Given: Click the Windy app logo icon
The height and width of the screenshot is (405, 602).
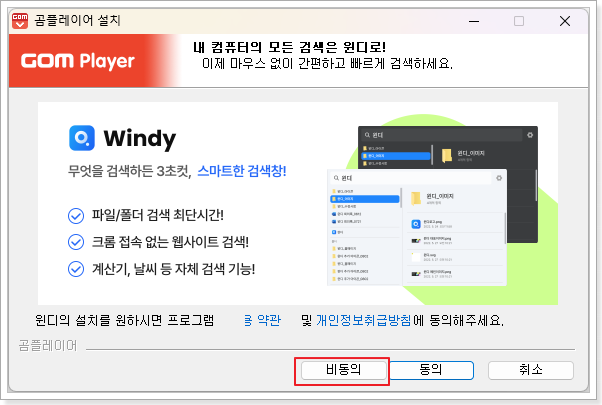Looking at the screenshot, I should pos(82,138).
